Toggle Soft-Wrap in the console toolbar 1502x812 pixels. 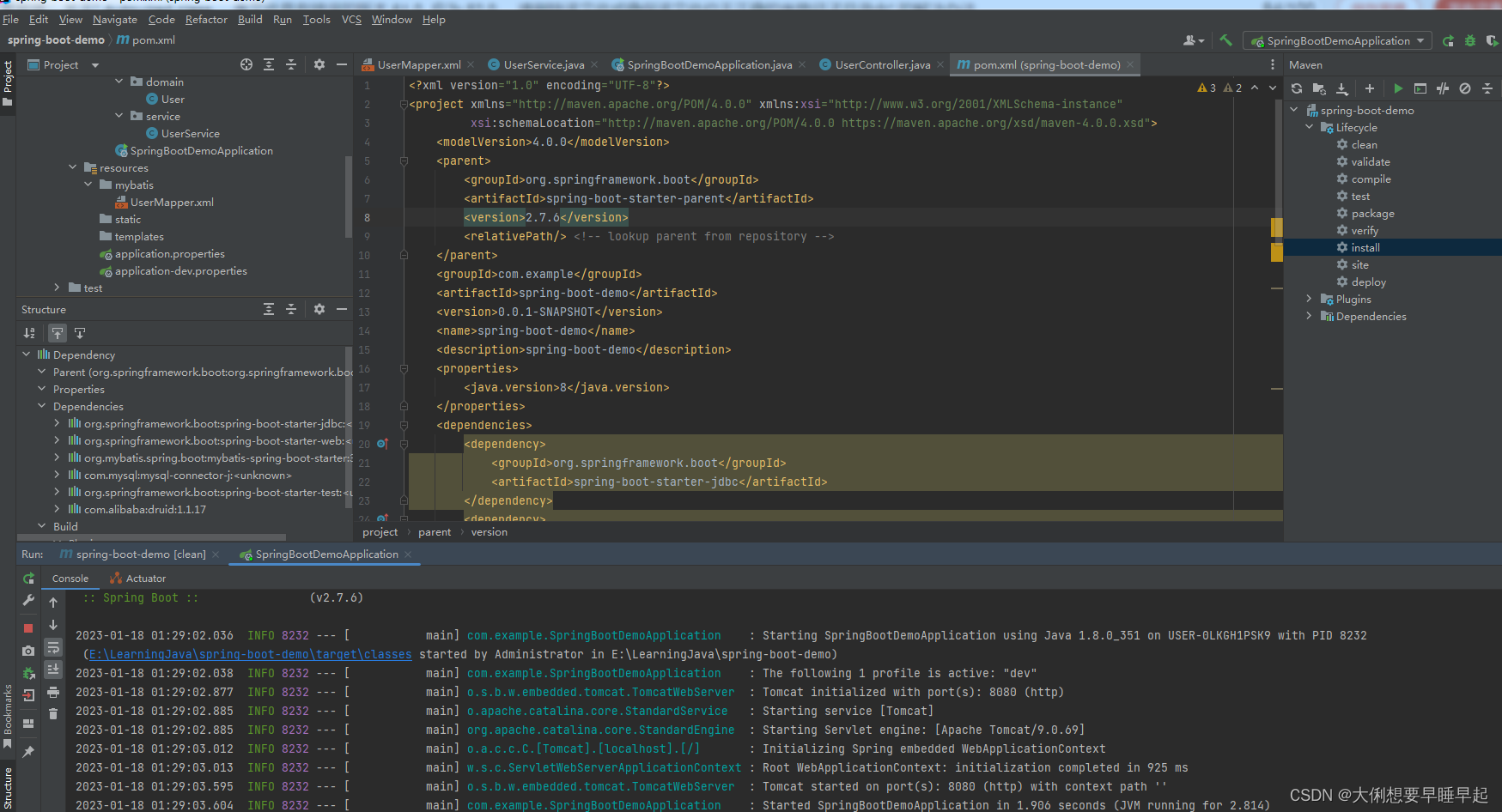pyautogui.click(x=53, y=647)
